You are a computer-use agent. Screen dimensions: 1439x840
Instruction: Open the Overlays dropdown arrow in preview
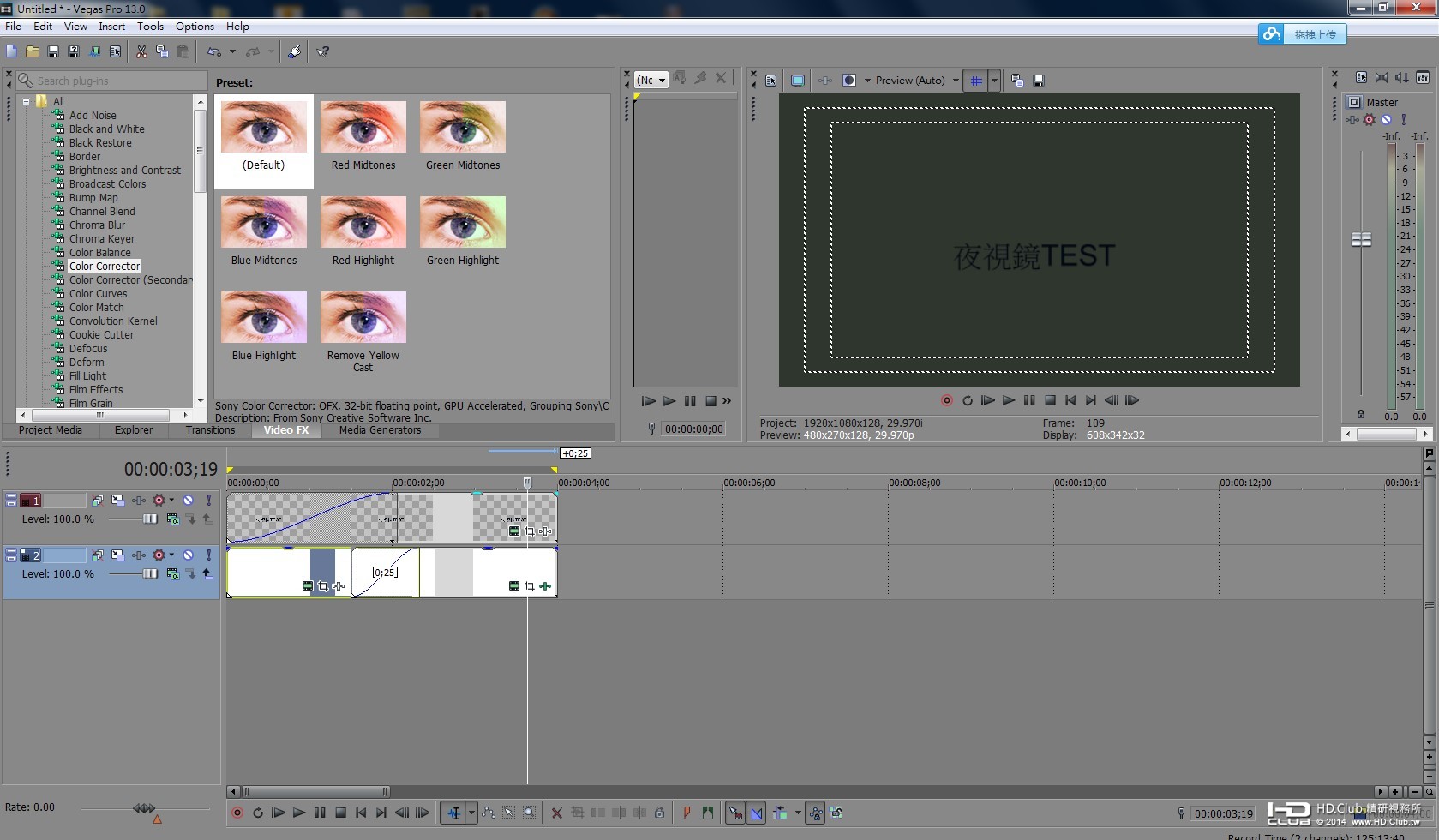tap(994, 81)
